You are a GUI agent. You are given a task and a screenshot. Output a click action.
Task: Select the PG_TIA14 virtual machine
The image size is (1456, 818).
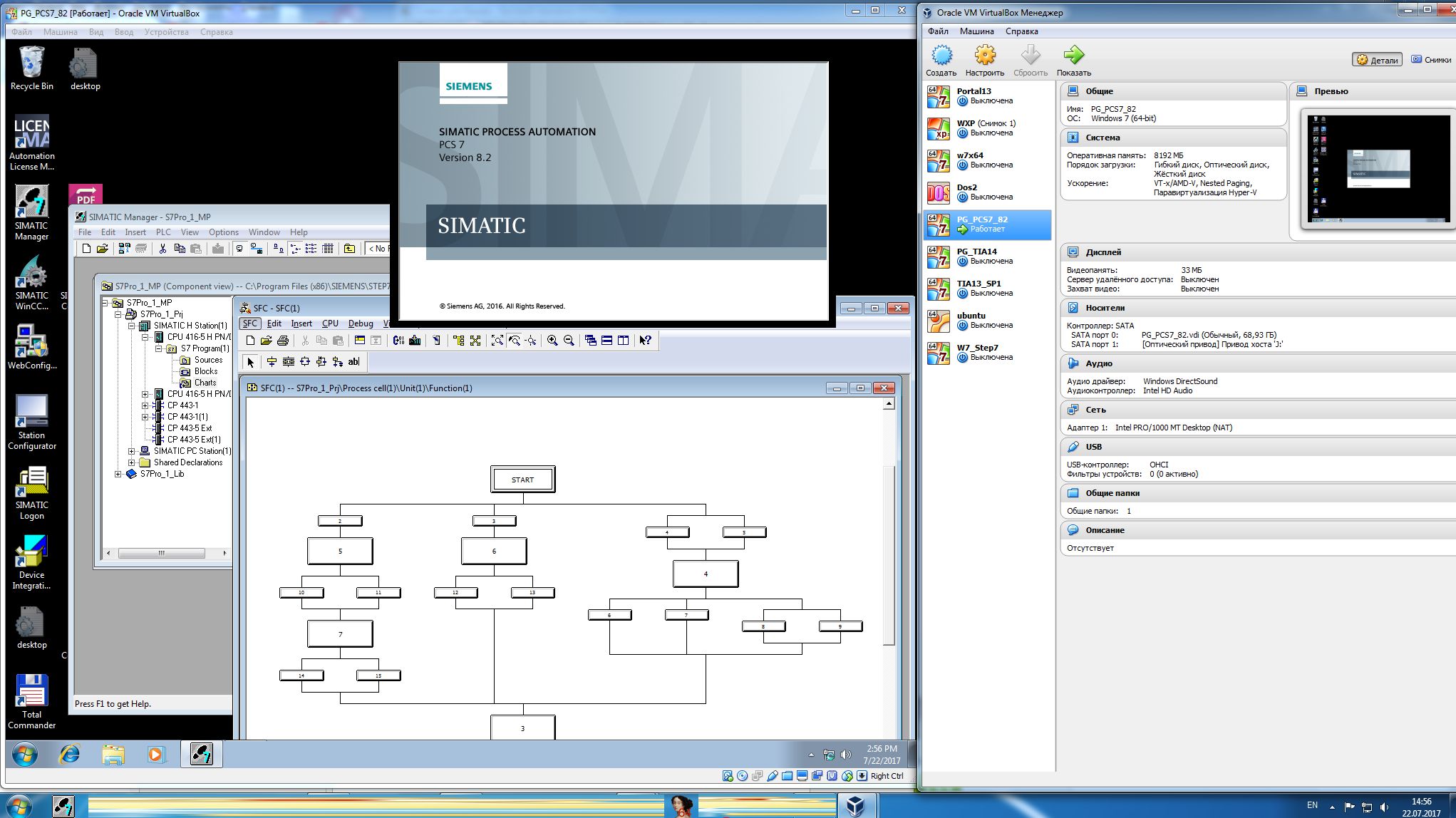(x=988, y=257)
